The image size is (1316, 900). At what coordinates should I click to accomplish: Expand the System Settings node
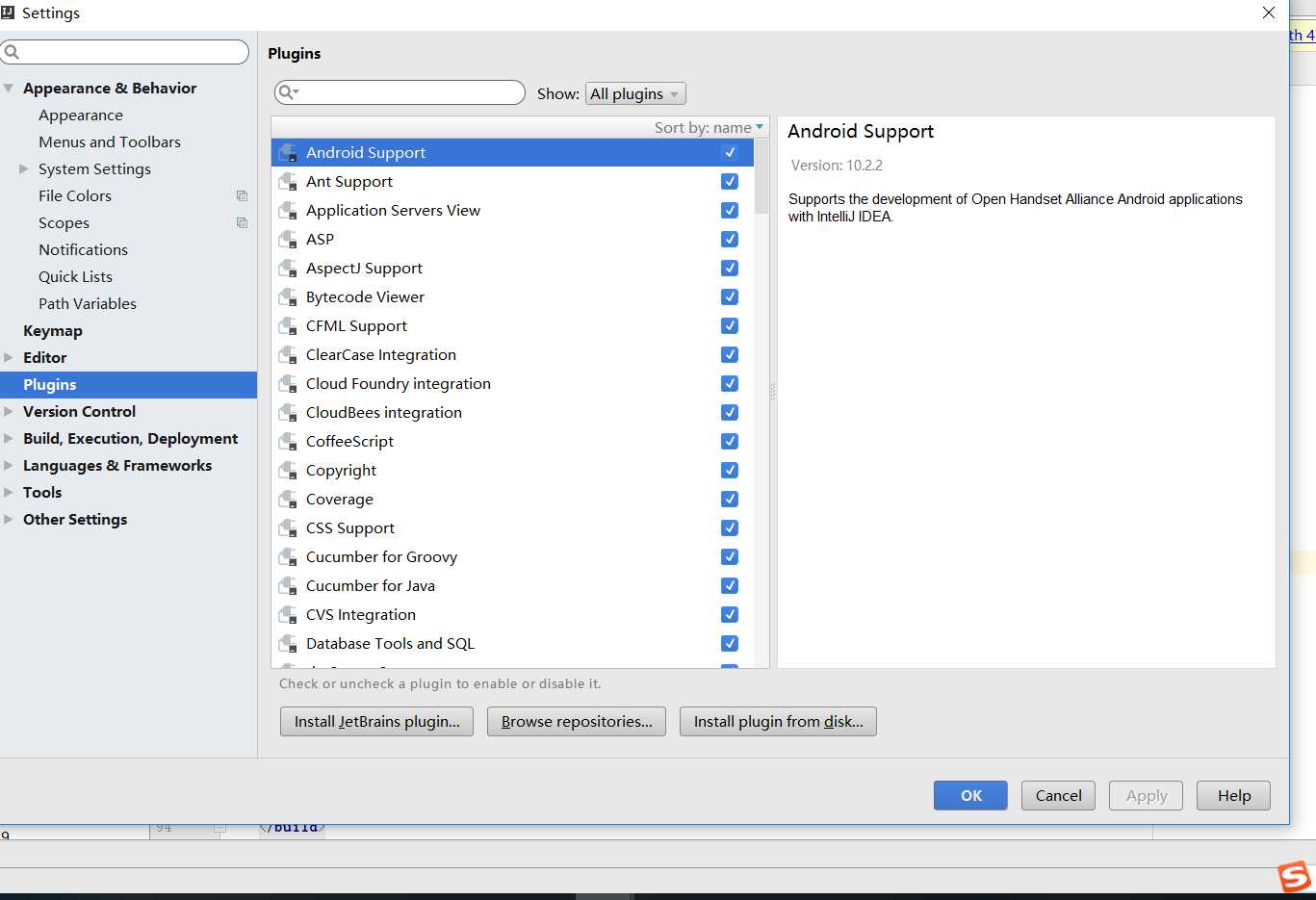[24, 168]
